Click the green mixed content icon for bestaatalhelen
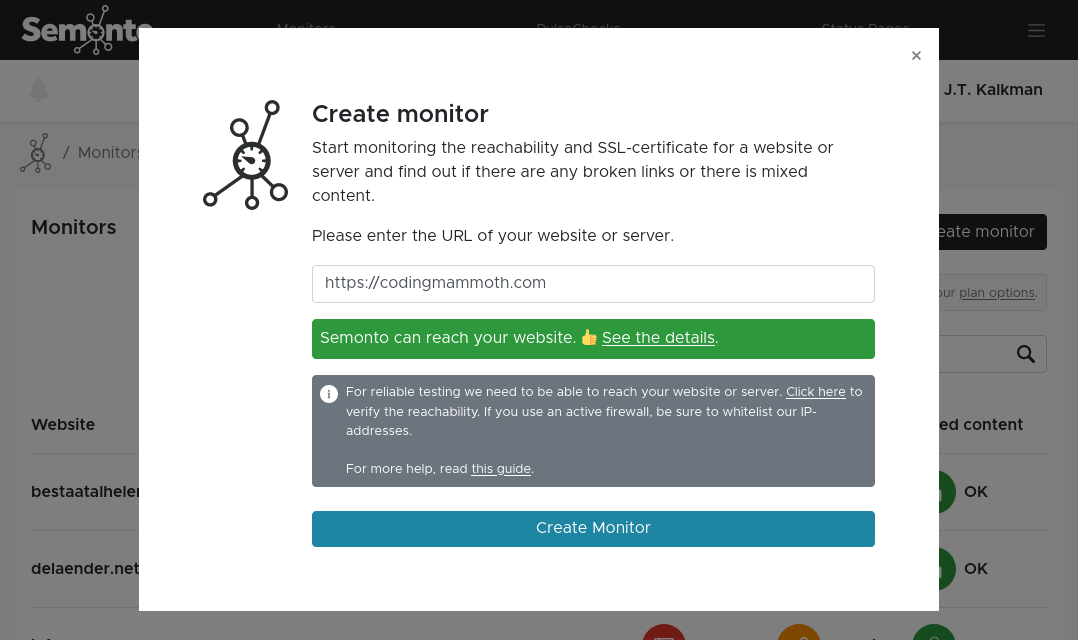The width and height of the screenshot is (1078, 640). point(946,492)
